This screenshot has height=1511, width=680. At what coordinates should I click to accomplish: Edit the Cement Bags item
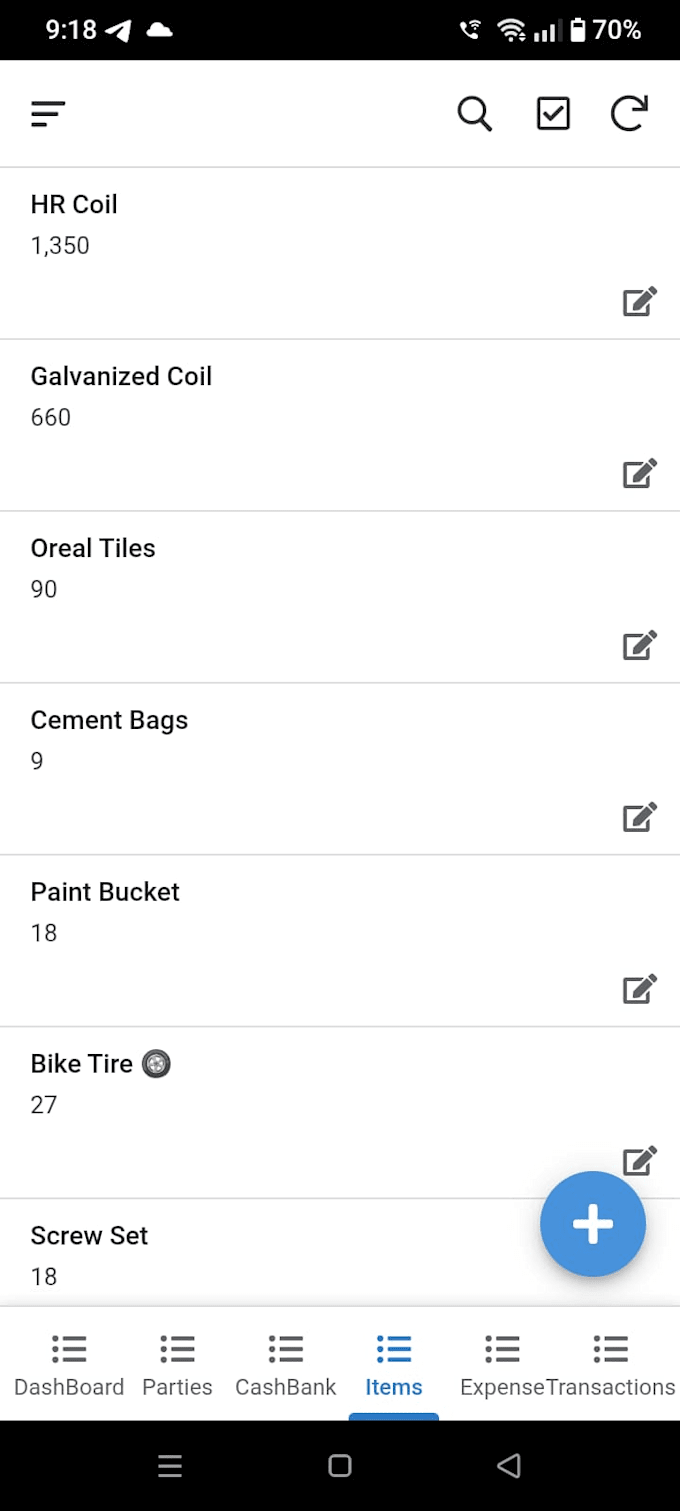[640, 817]
